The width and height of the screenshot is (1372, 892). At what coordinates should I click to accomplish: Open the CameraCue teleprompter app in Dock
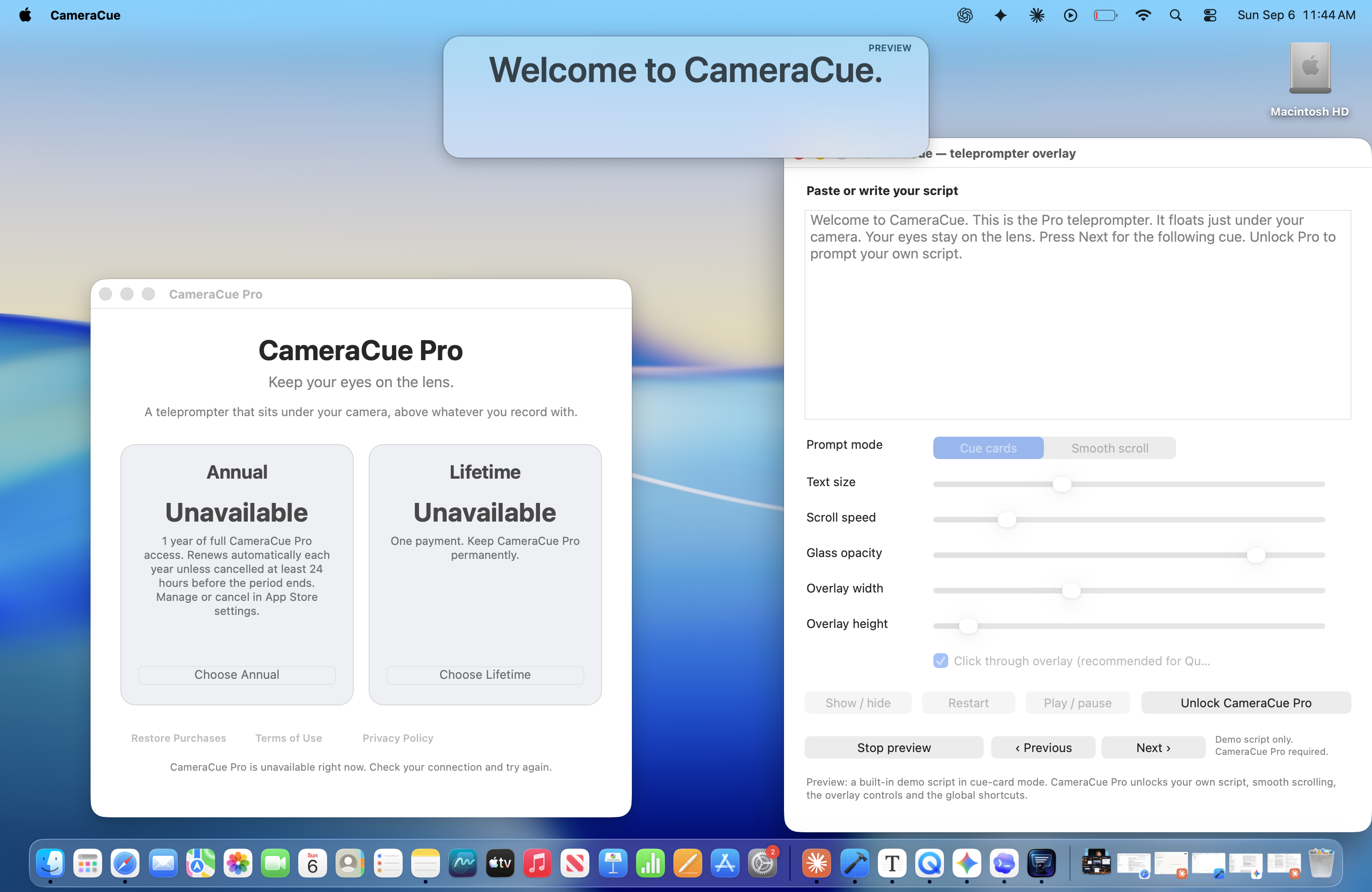coord(1041,863)
